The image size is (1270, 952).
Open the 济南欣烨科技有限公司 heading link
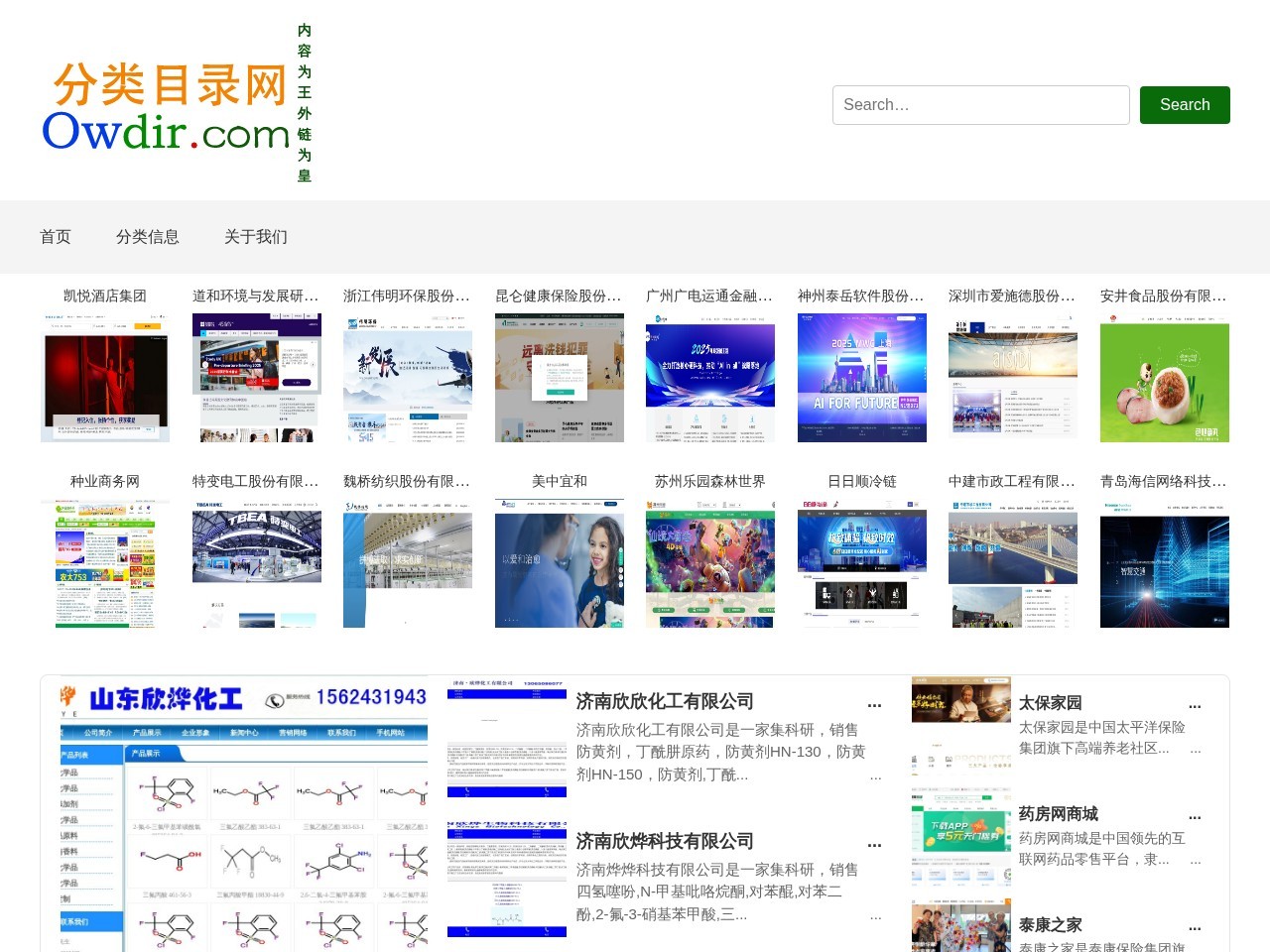(665, 841)
